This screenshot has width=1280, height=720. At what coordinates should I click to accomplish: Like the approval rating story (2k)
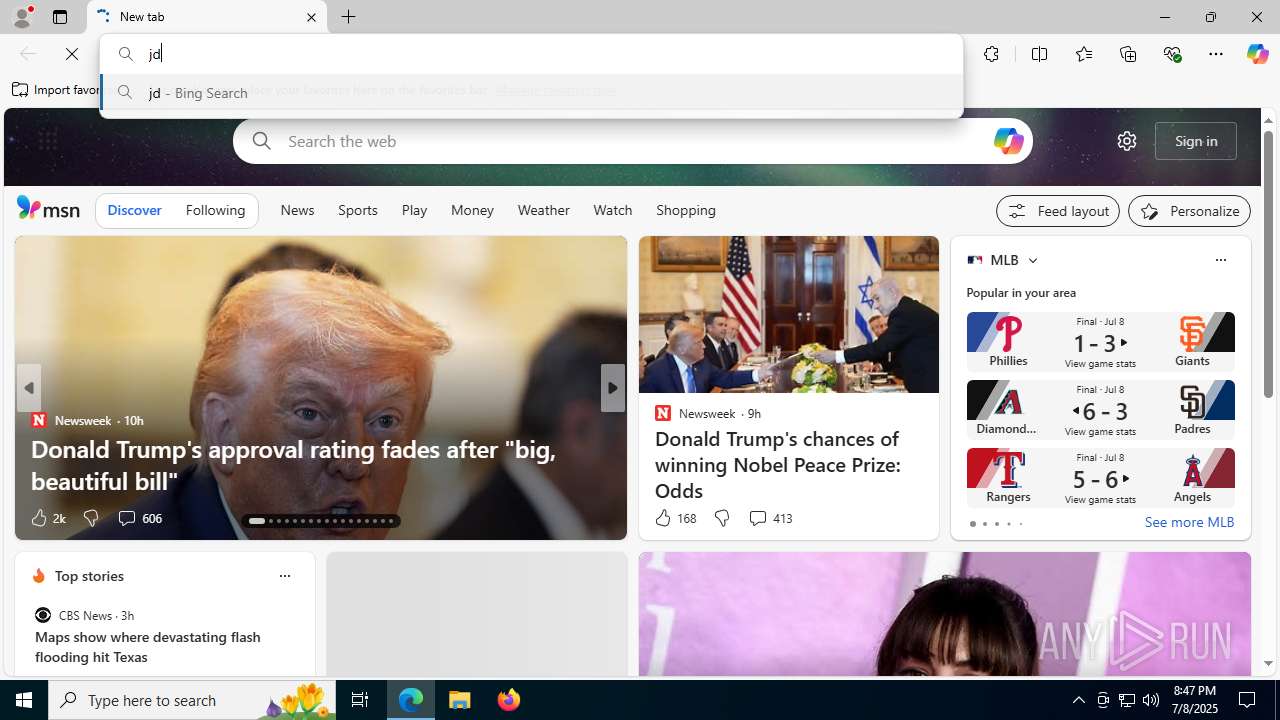(47, 518)
